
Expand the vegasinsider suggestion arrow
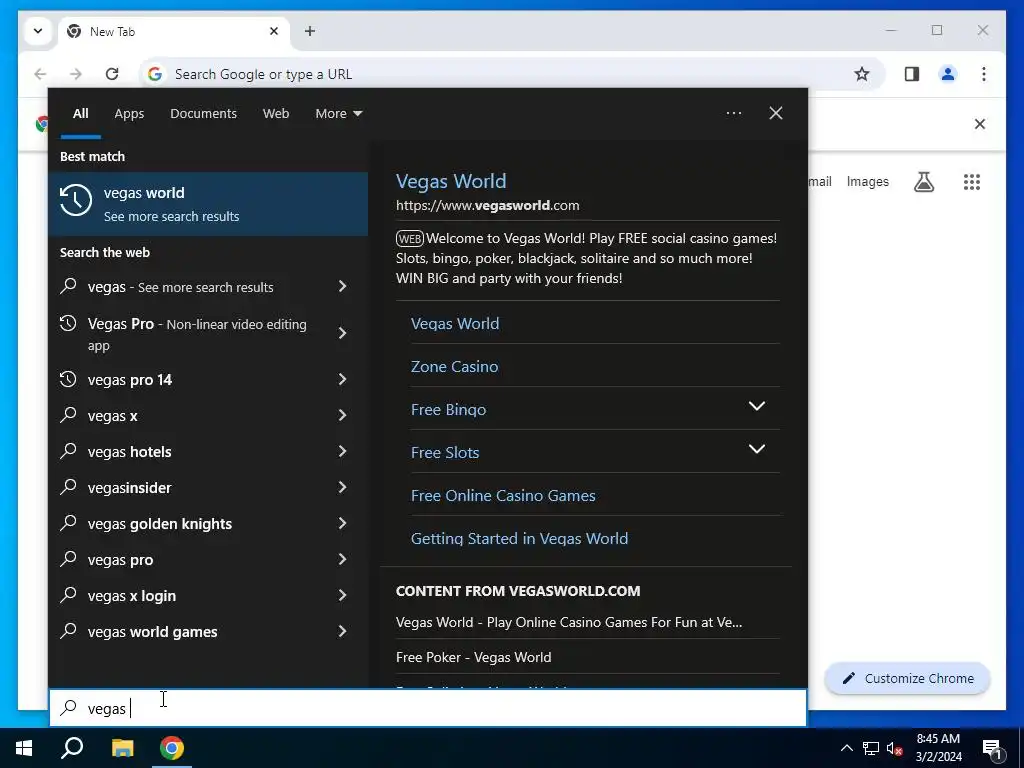pyautogui.click(x=342, y=487)
